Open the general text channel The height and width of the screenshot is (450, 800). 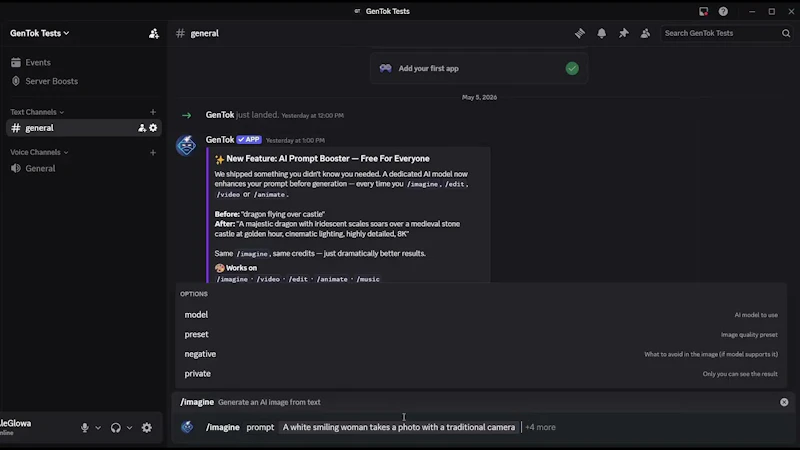(x=84, y=128)
